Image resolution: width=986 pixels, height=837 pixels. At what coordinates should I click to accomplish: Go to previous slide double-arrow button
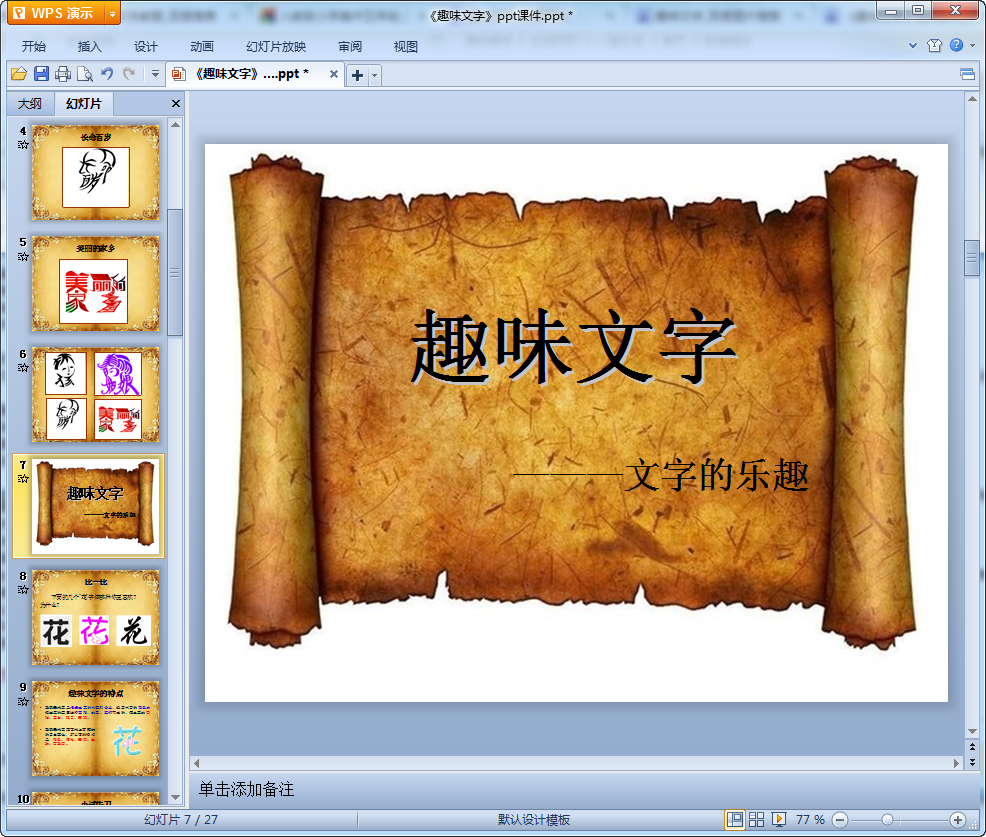tap(972, 747)
